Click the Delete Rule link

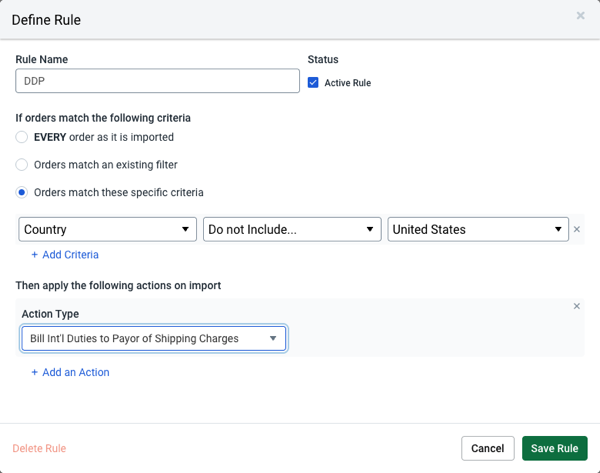pos(39,449)
